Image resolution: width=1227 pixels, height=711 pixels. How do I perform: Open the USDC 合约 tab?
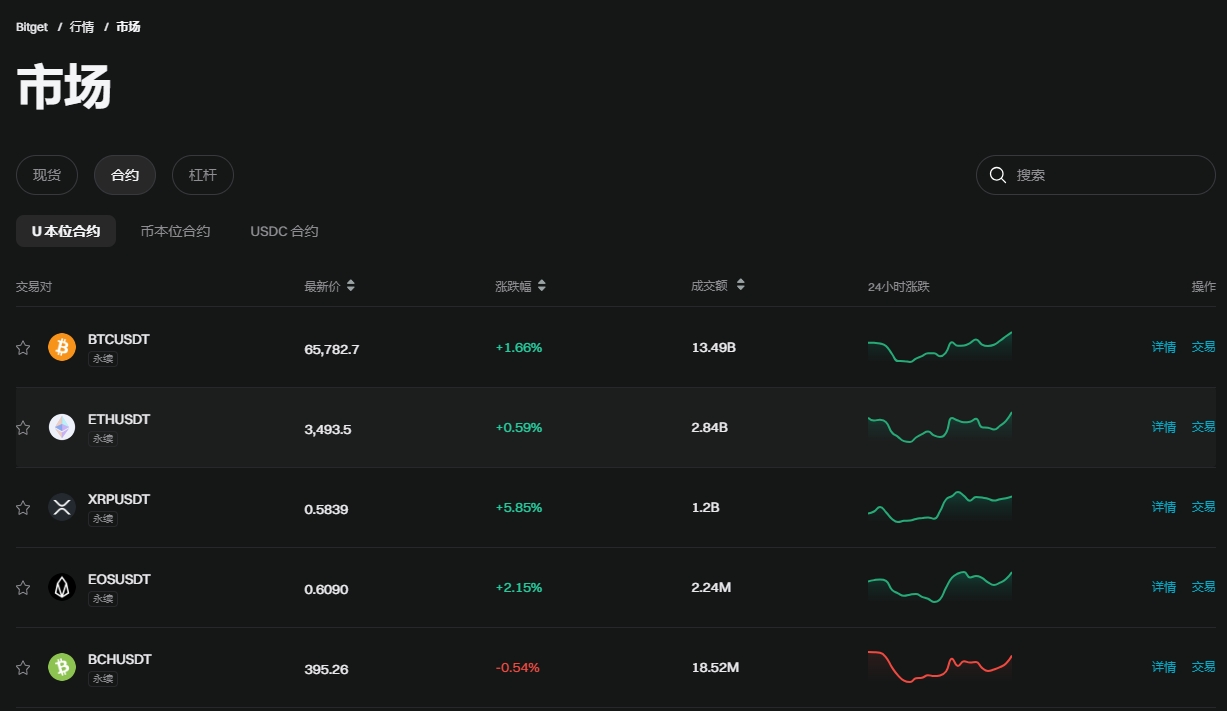[284, 231]
